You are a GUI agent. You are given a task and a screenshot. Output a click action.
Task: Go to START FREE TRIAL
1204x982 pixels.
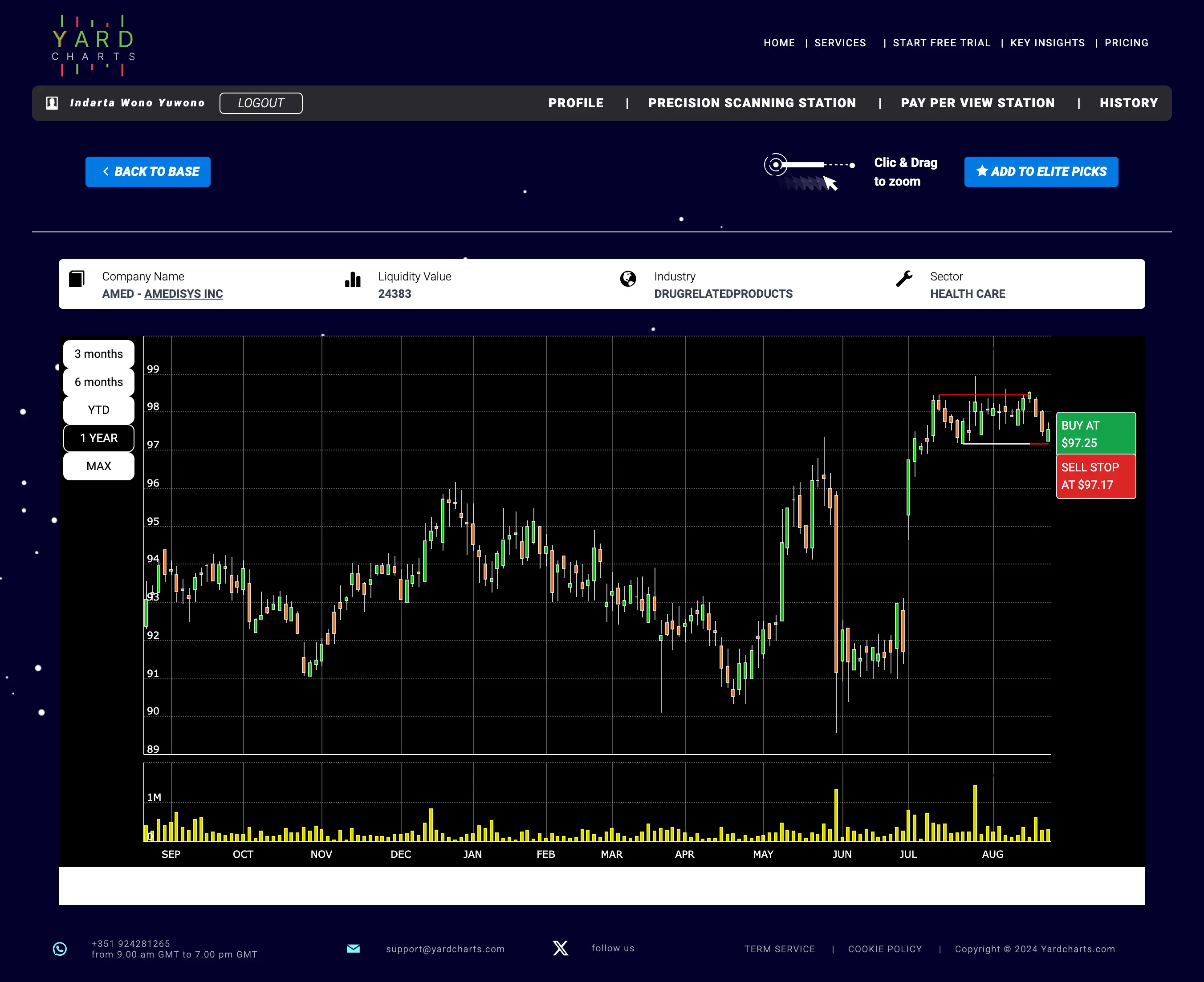click(941, 43)
